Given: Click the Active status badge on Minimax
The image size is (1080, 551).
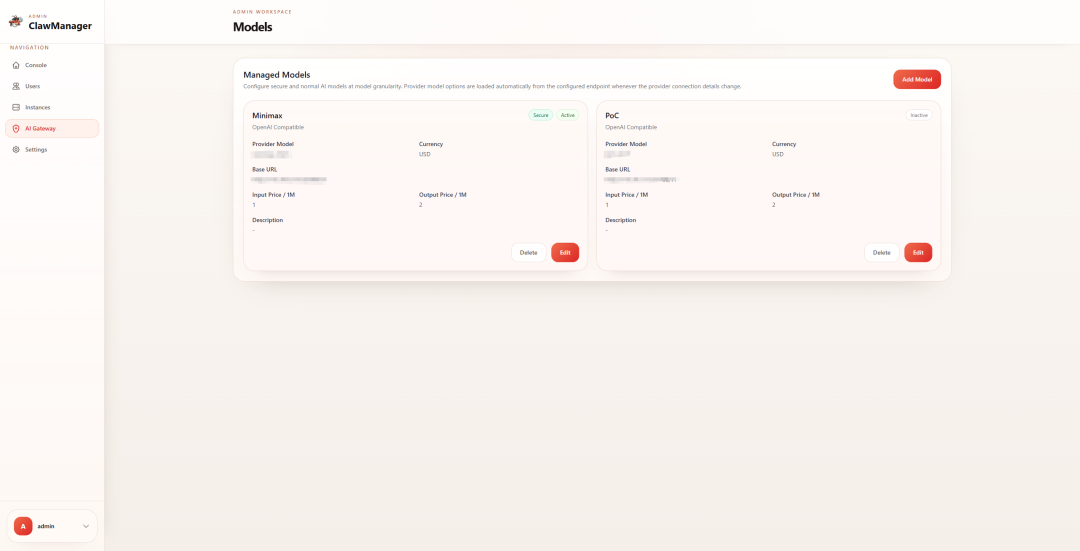Looking at the screenshot, I should point(568,115).
